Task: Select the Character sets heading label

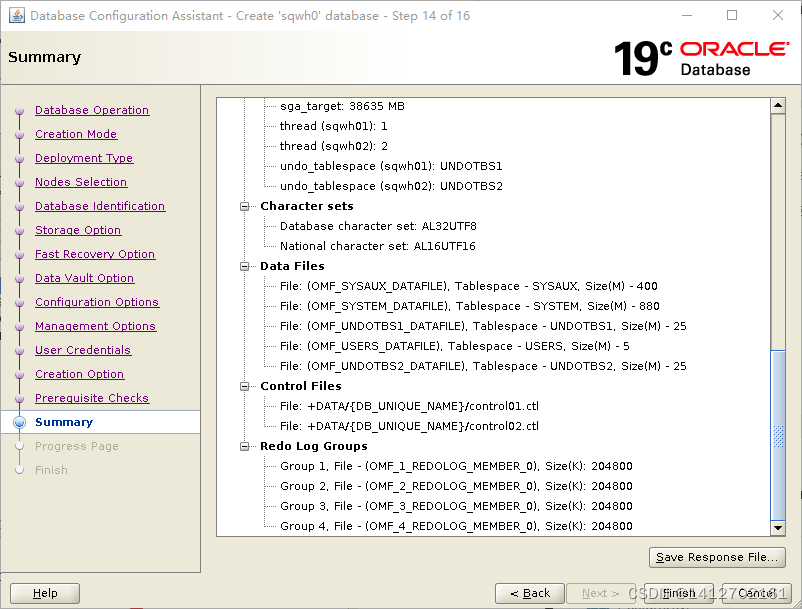Action: pyautogui.click(x=307, y=206)
